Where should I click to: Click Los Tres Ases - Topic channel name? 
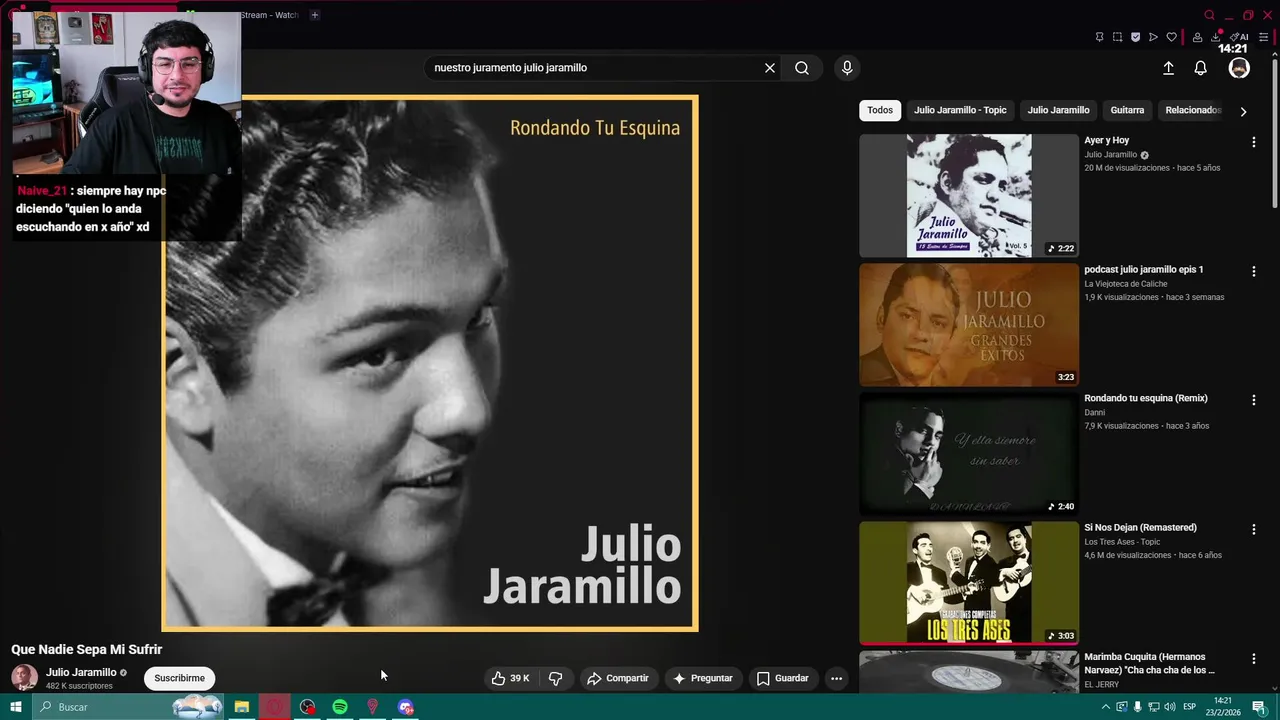point(1122,542)
